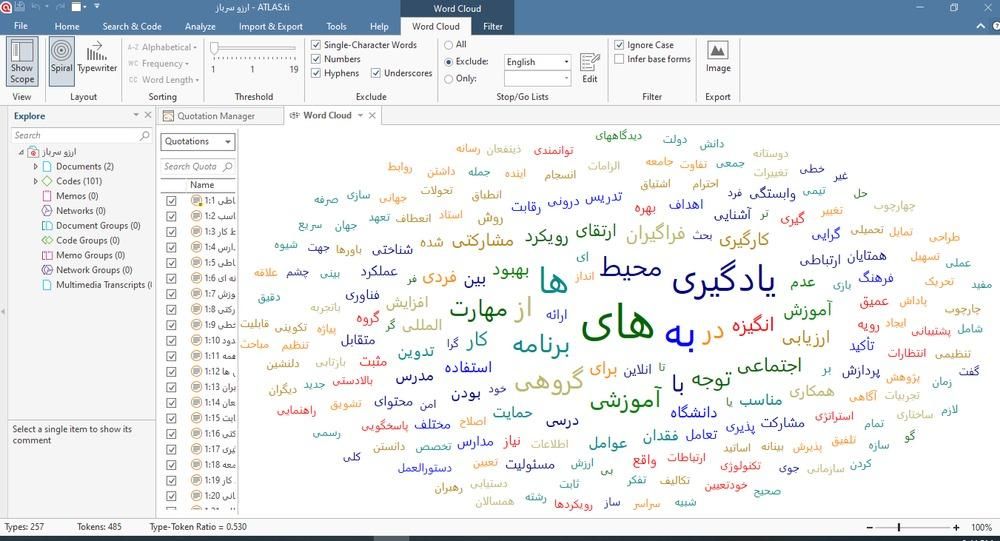Adjust the Threshold slider handle

click(x=215, y=48)
